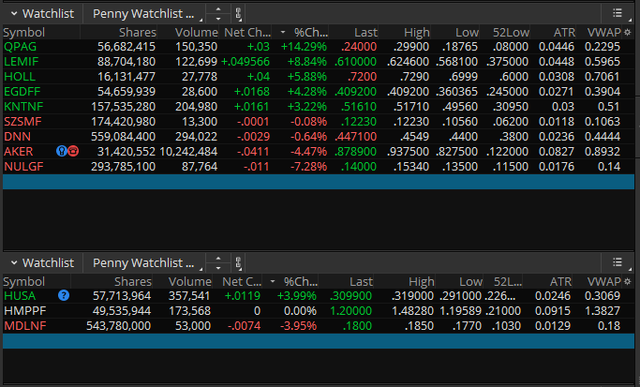
Task: Click the Last column header in the HUSA table
Action: pyautogui.click(x=361, y=281)
